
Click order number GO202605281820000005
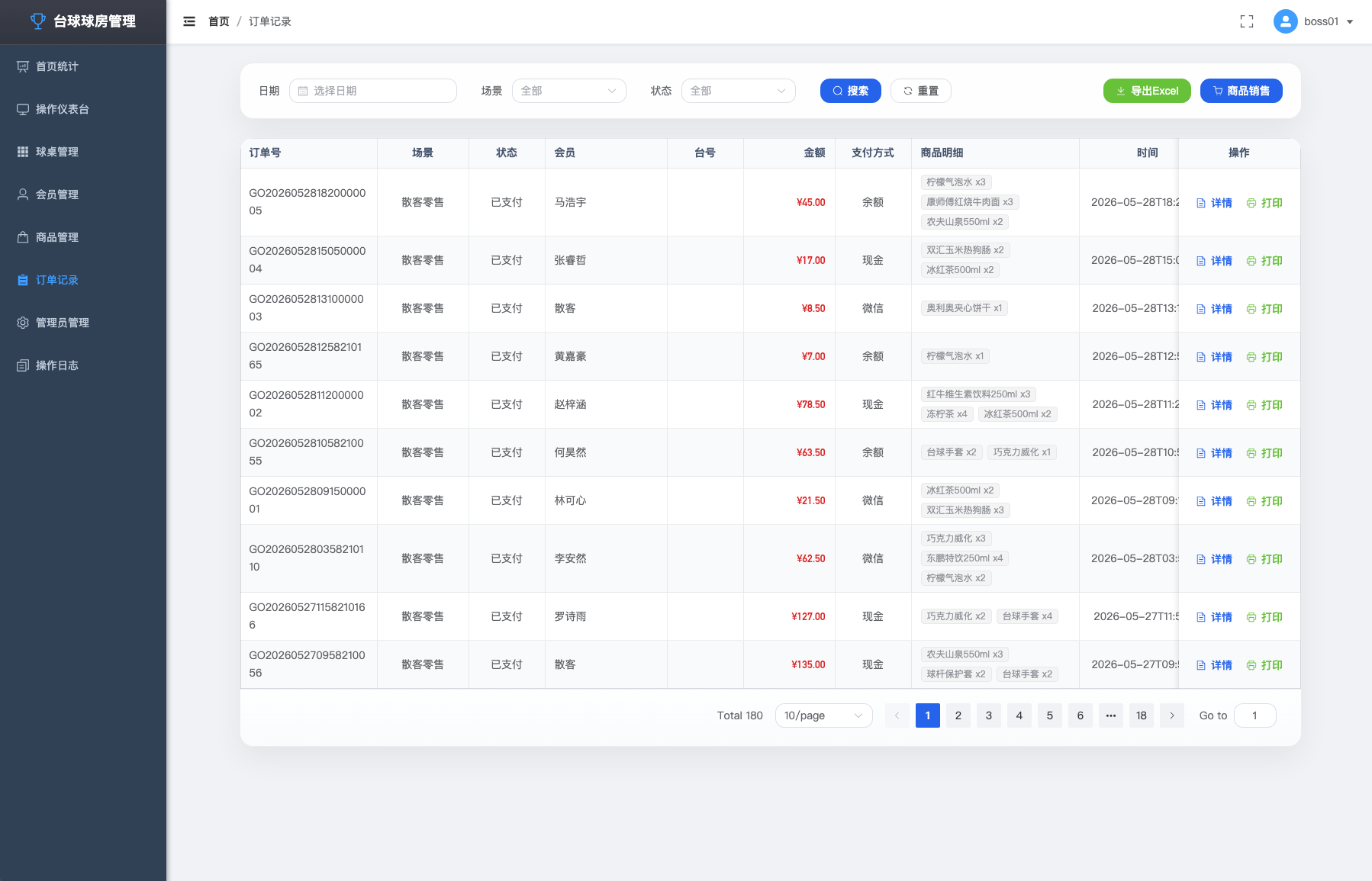308,202
